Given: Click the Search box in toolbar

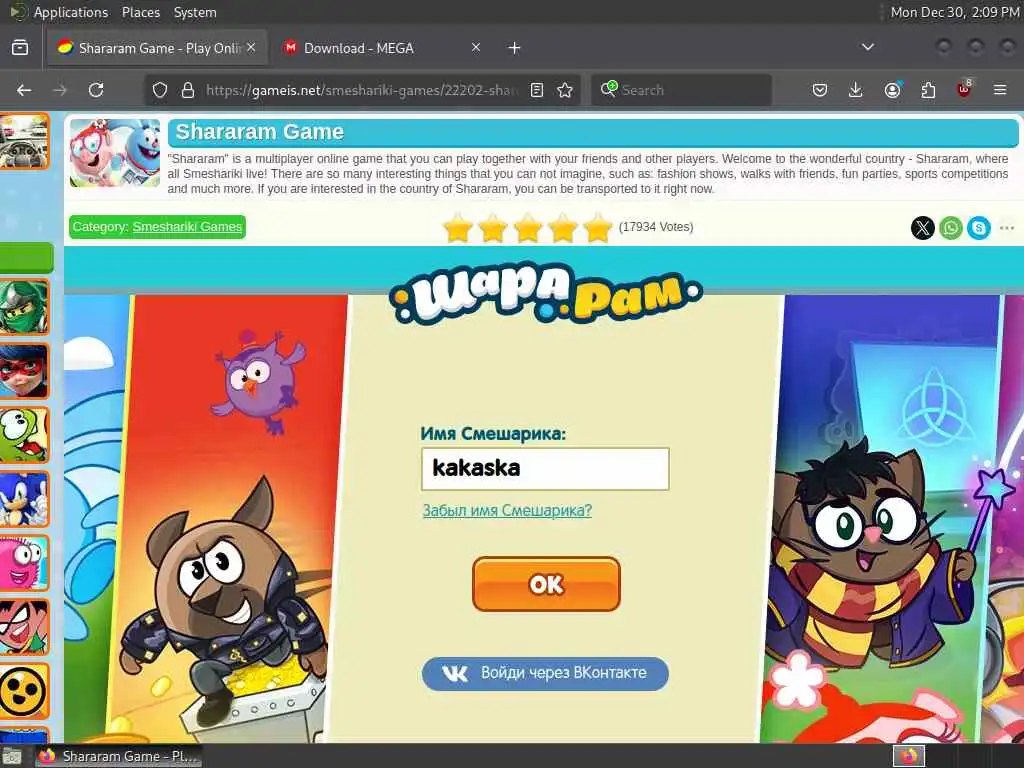Looking at the screenshot, I should 681,90.
